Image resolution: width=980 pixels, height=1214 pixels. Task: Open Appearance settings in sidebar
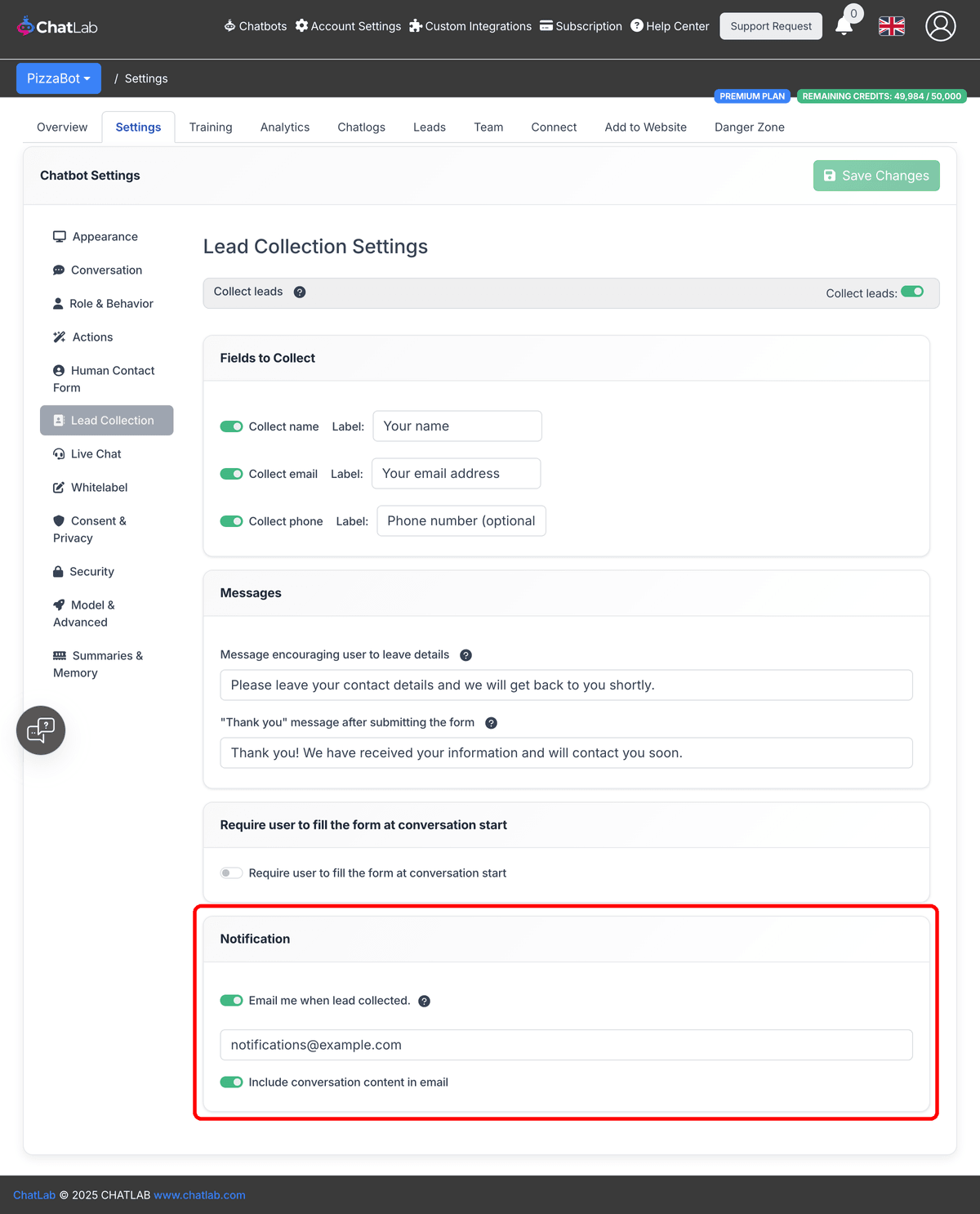pos(96,237)
